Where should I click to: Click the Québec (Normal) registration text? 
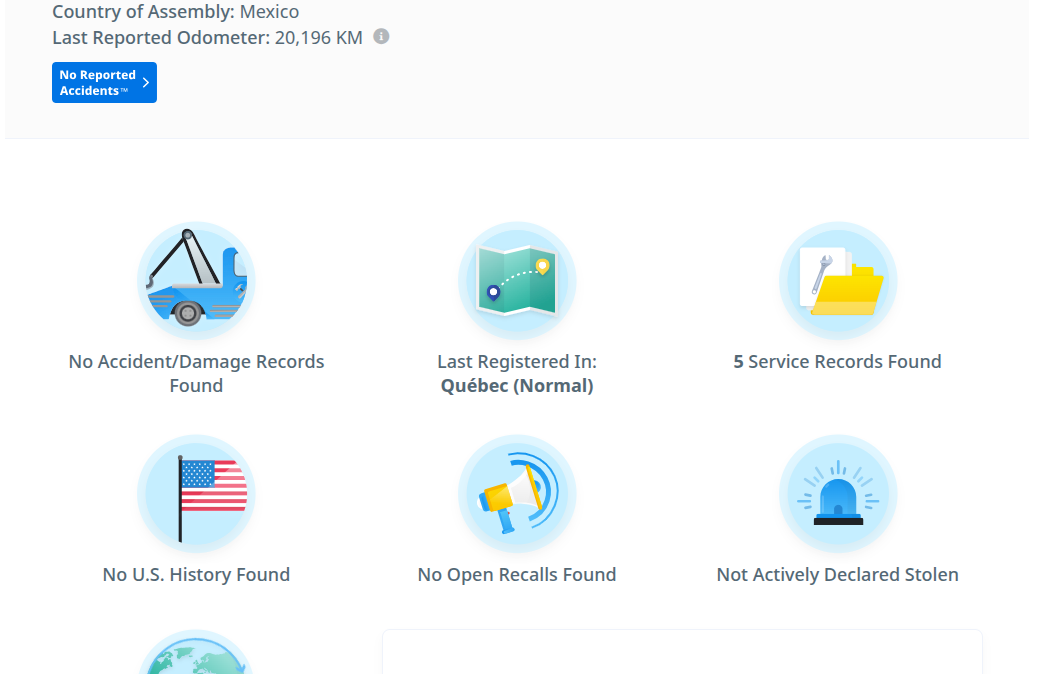point(517,385)
